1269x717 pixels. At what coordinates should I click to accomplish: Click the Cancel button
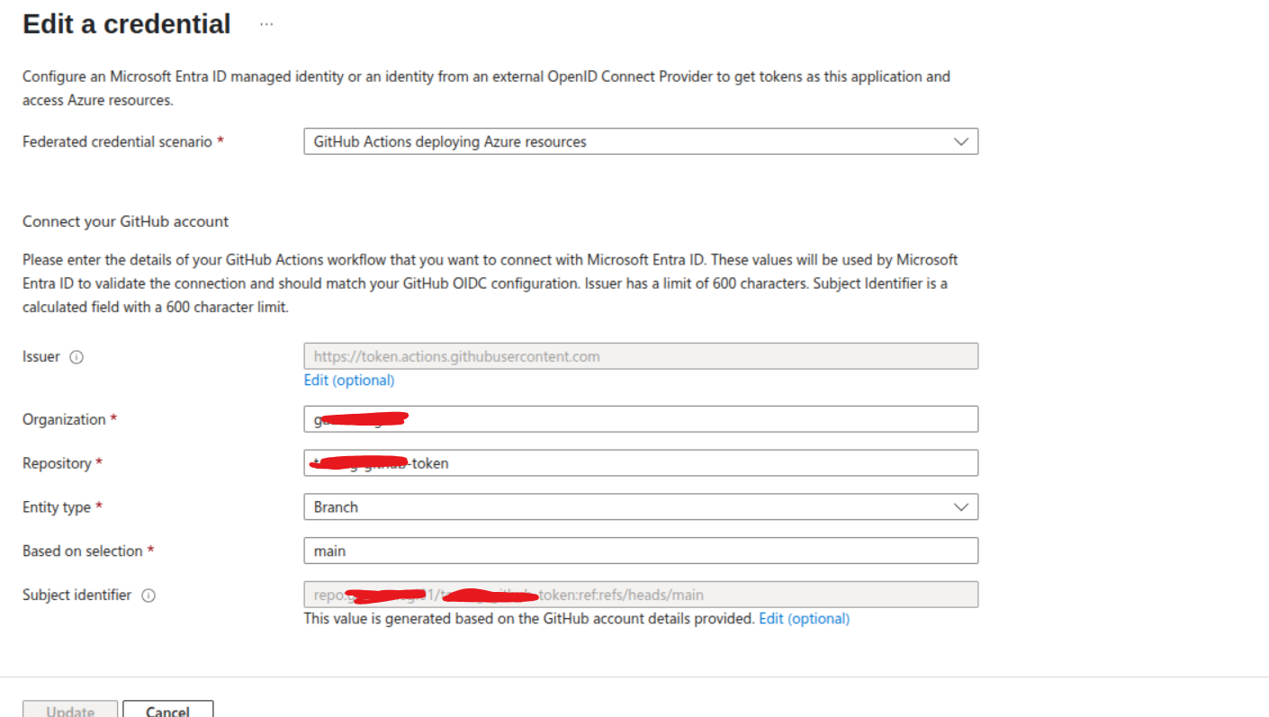coord(167,709)
